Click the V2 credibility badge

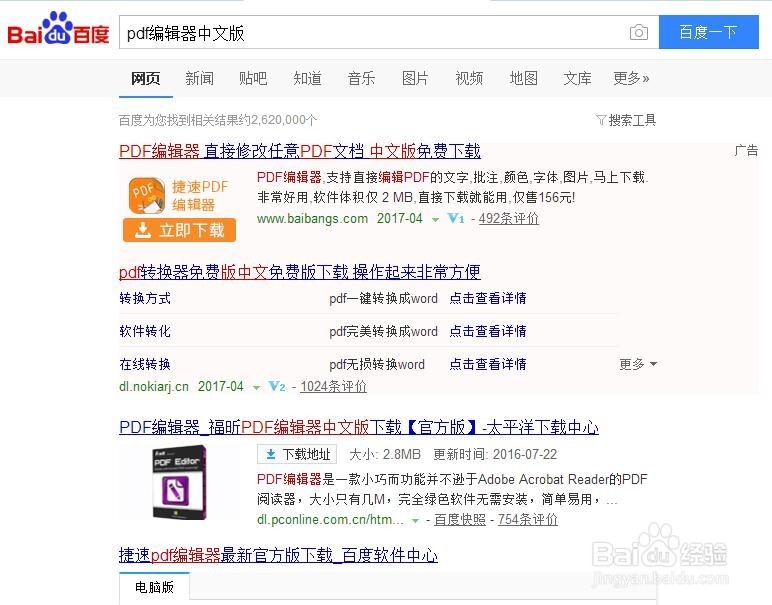point(277,386)
